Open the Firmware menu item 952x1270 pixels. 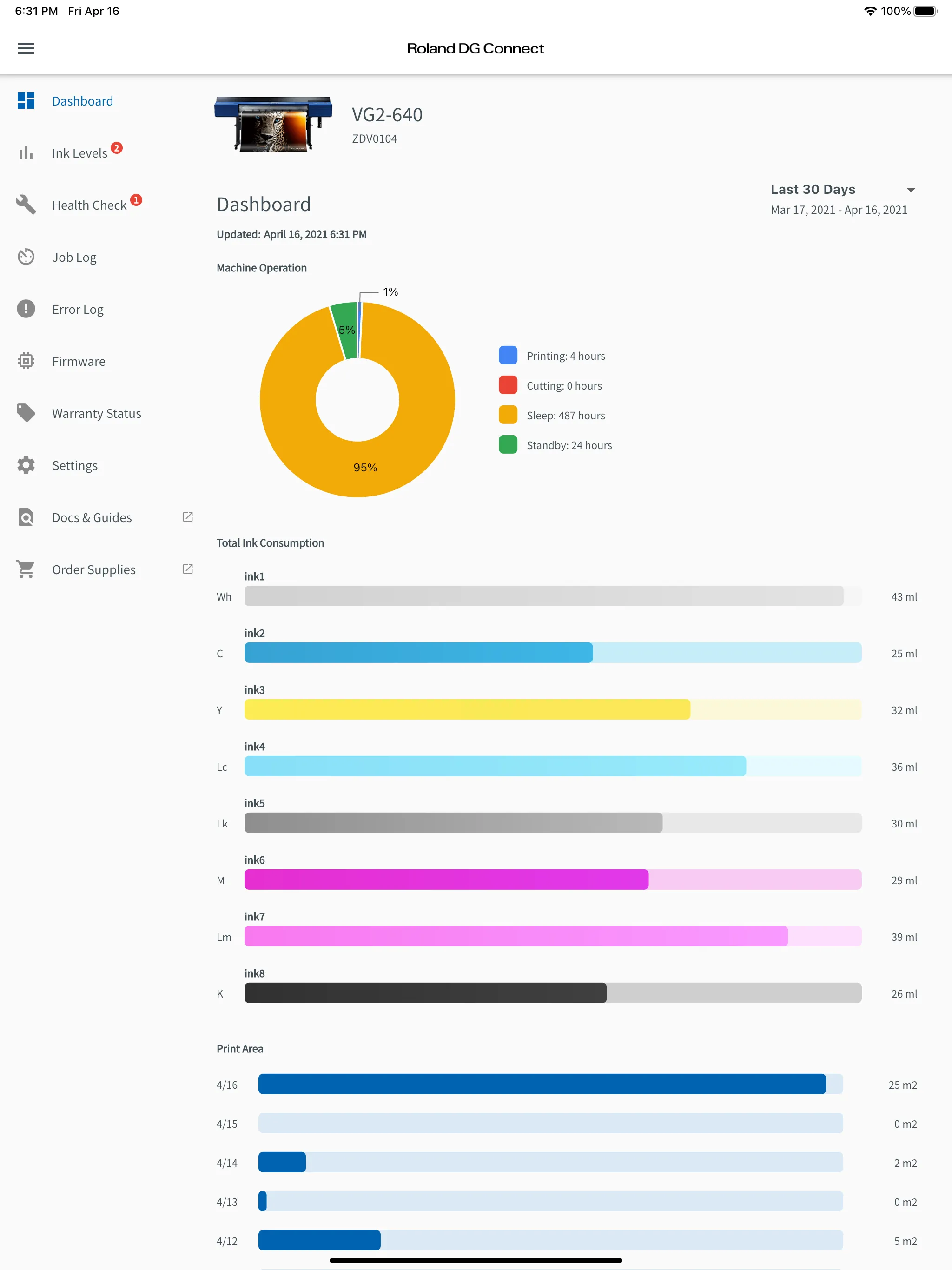pos(79,361)
